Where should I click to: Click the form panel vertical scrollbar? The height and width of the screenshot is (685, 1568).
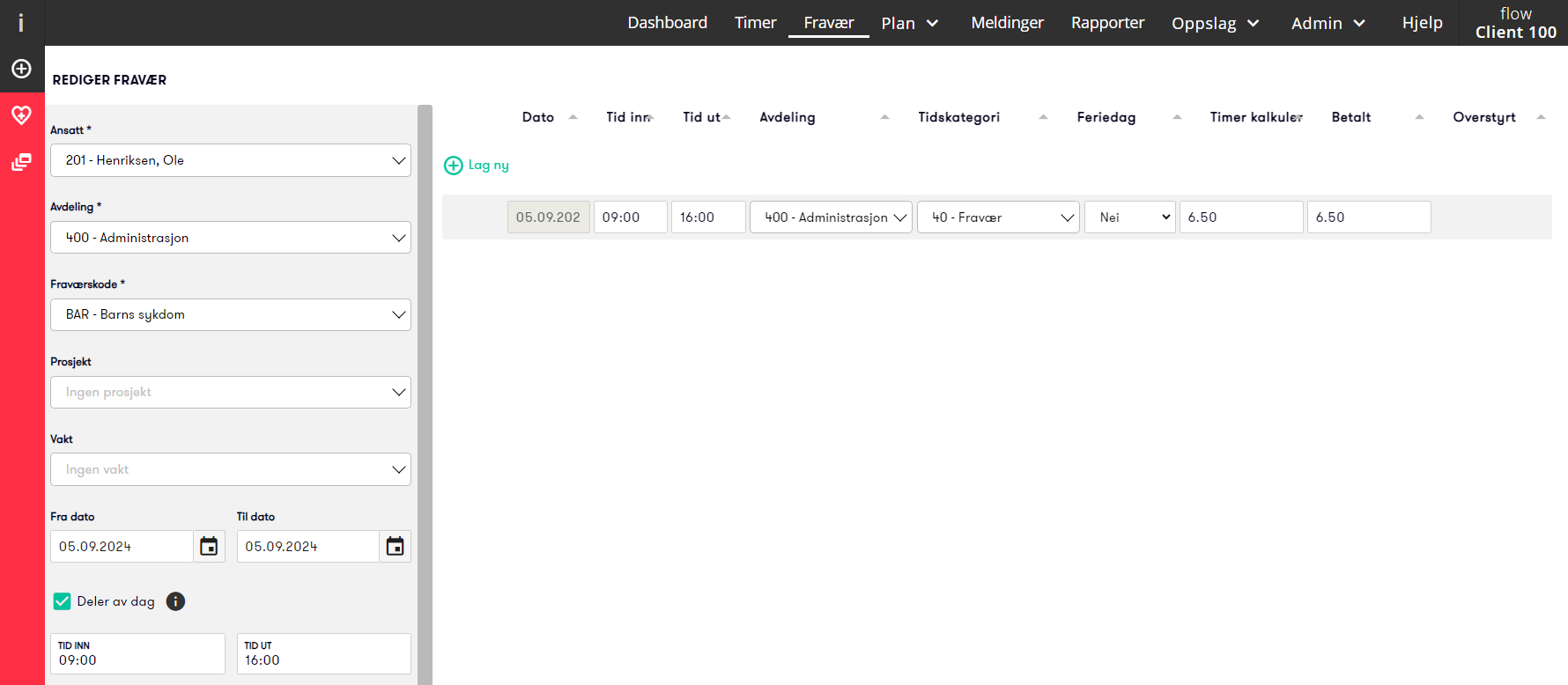(425, 394)
